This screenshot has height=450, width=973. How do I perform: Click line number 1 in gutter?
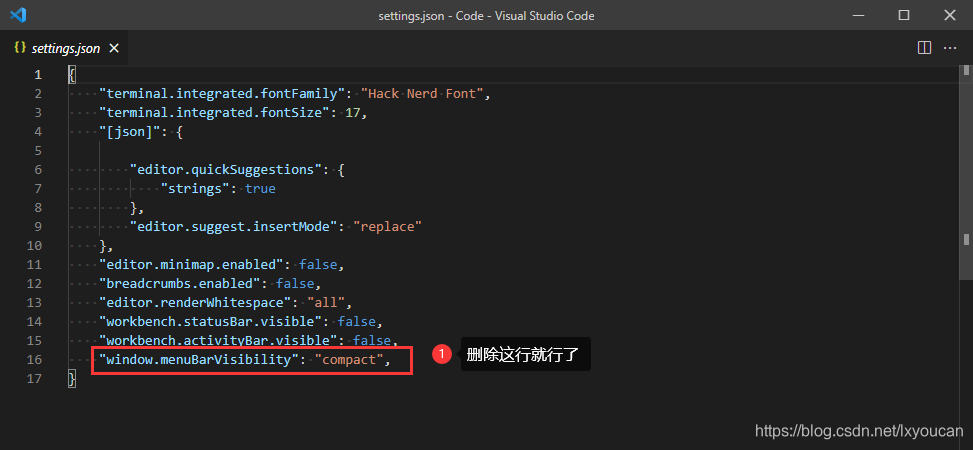tap(38, 75)
